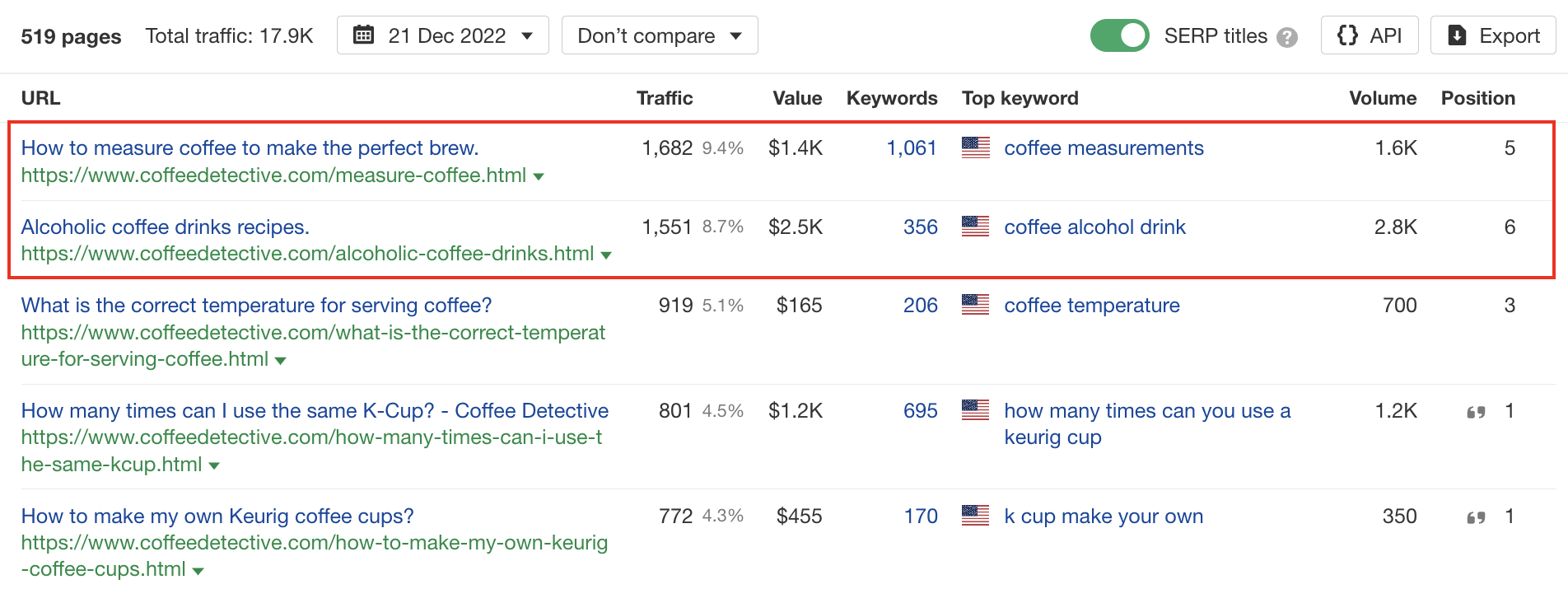Viewport: 1568px width, 589px height.
Task: Click the API button
Action: [x=1369, y=35]
